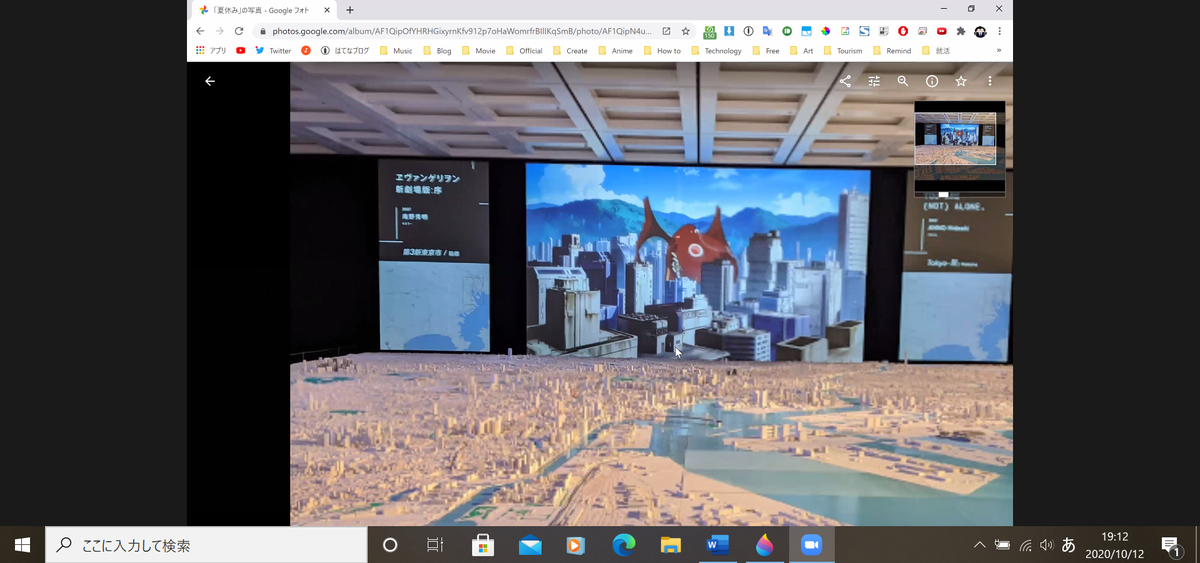Click Chrome's forward navigation arrow
The image size is (1200, 563).
(x=220, y=31)
